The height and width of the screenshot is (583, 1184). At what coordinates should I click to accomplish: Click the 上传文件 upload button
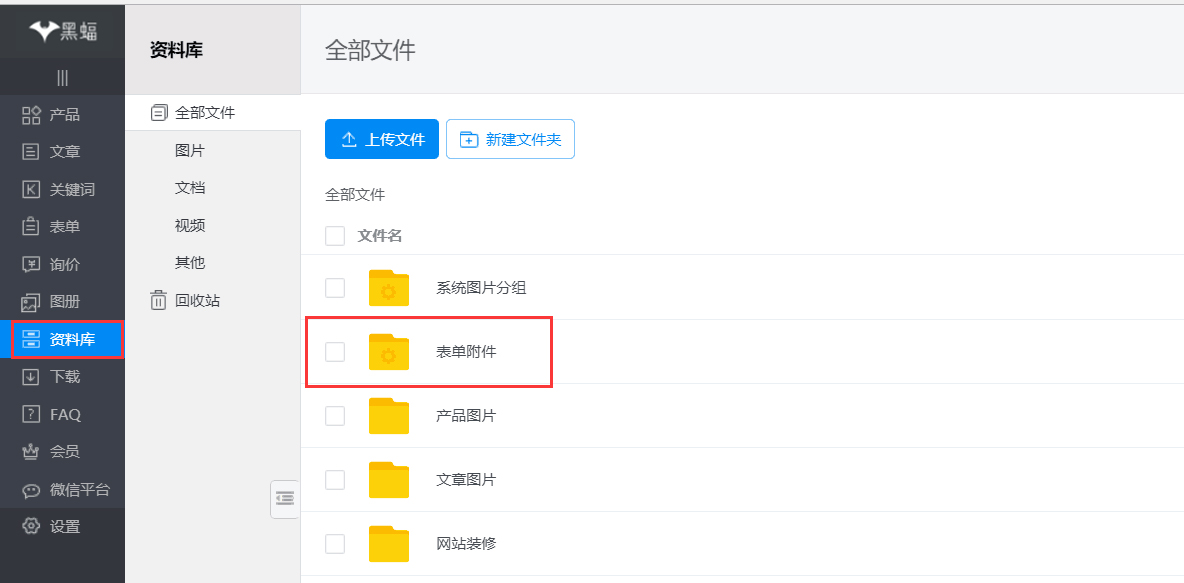(382, 140)
